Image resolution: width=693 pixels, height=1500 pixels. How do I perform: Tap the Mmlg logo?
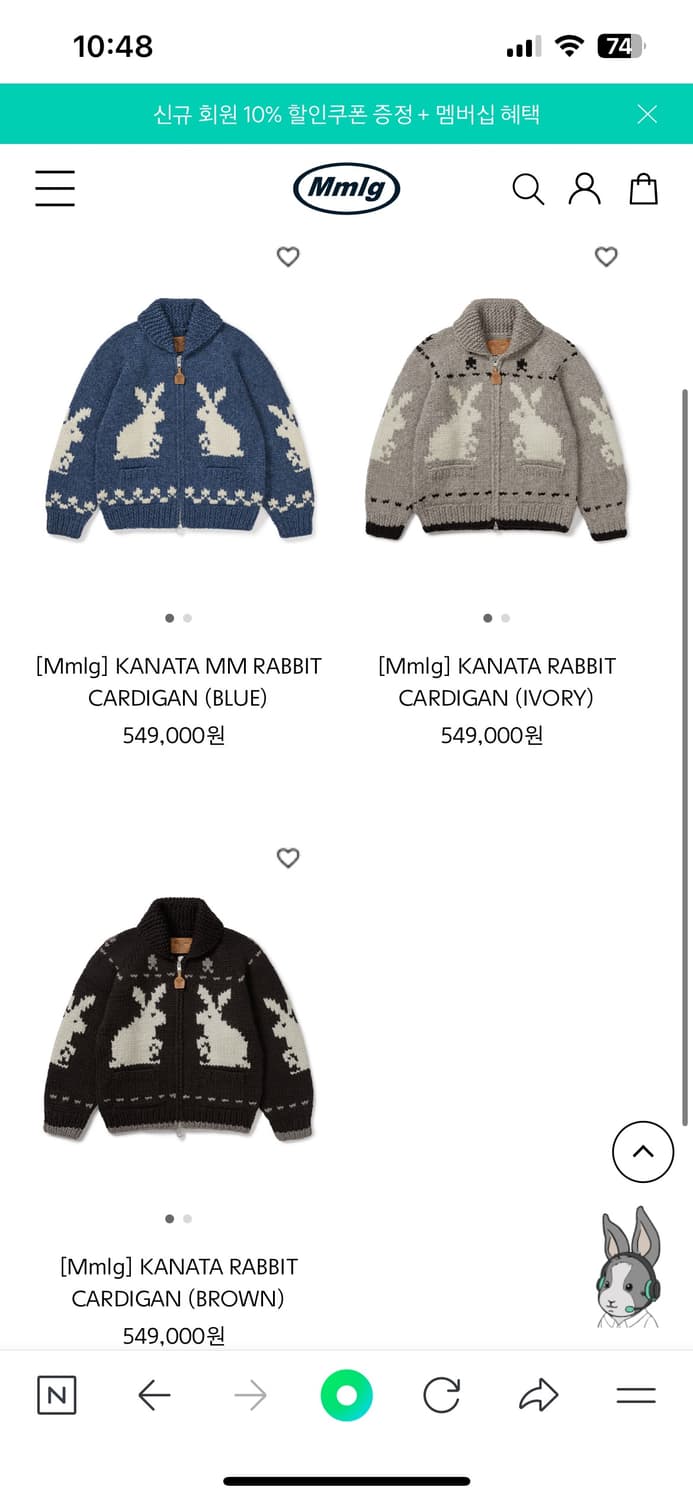(347, 188)
